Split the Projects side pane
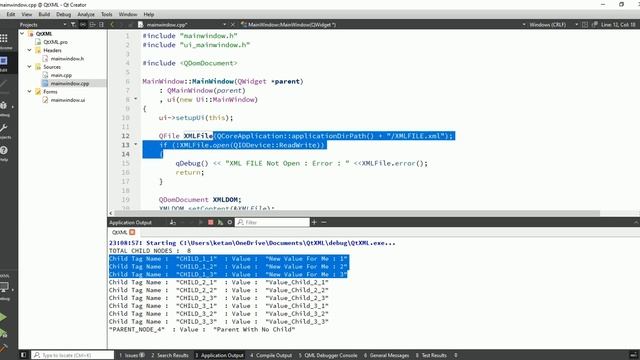The width and height of the screenshot is (640, 360). point(92,24)
